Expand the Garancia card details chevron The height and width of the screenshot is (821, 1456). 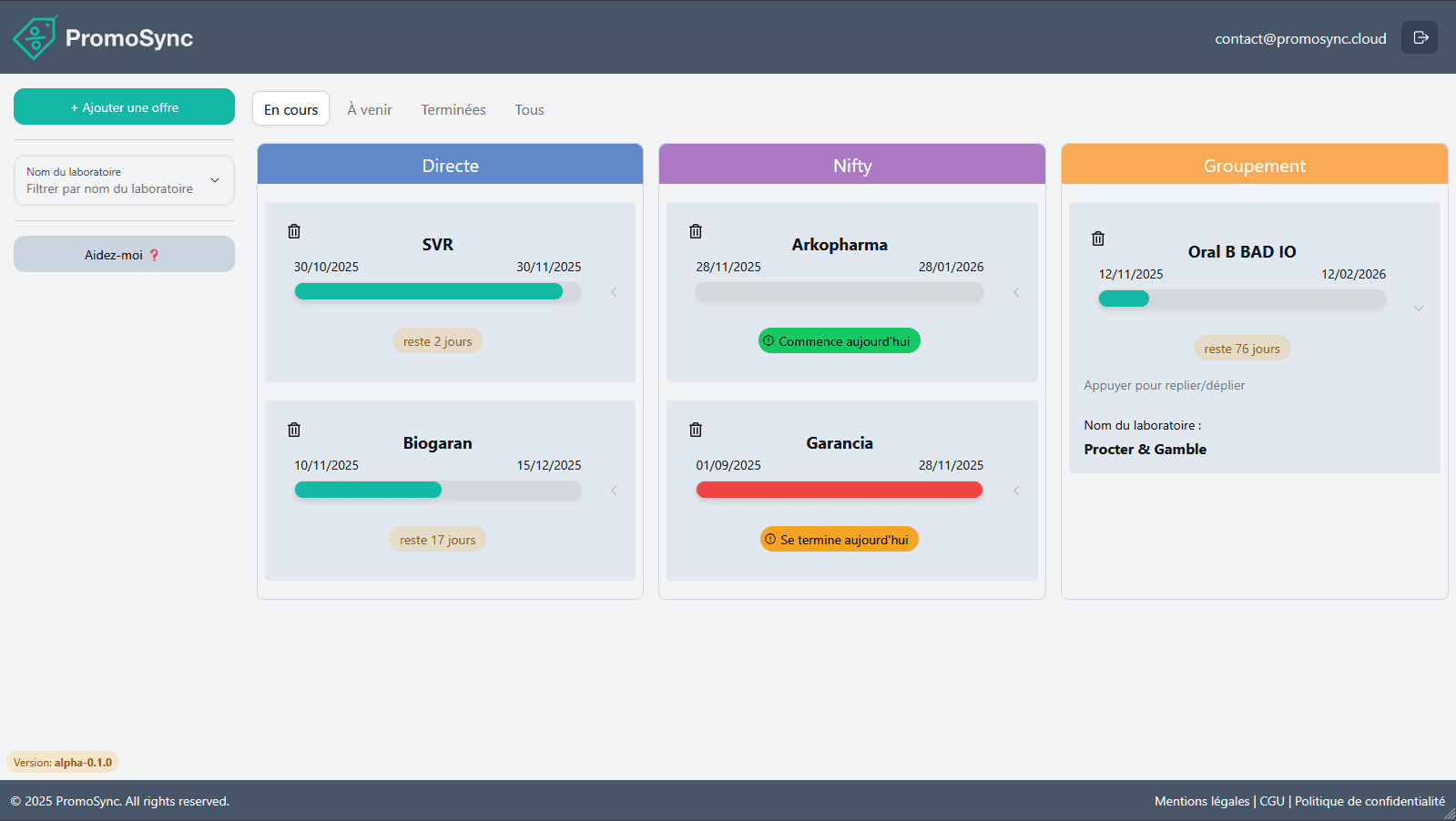pos(1016,491)
